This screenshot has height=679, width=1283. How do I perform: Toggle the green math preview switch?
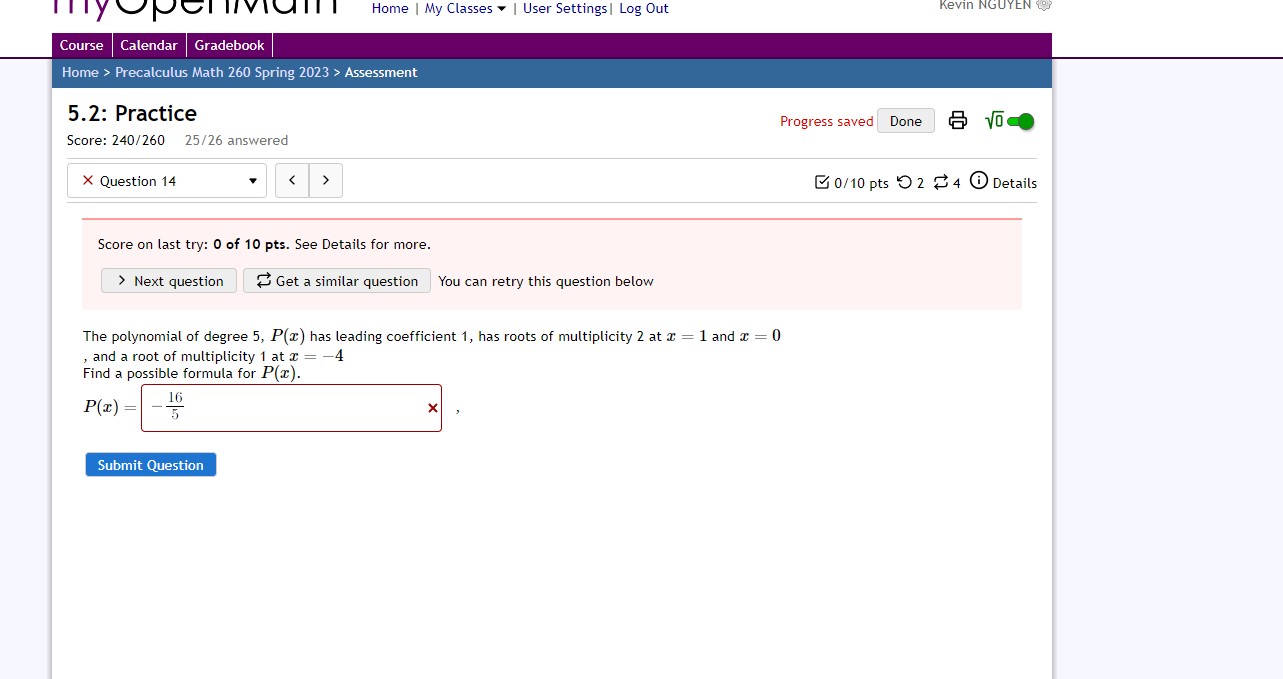point(1021,120)
